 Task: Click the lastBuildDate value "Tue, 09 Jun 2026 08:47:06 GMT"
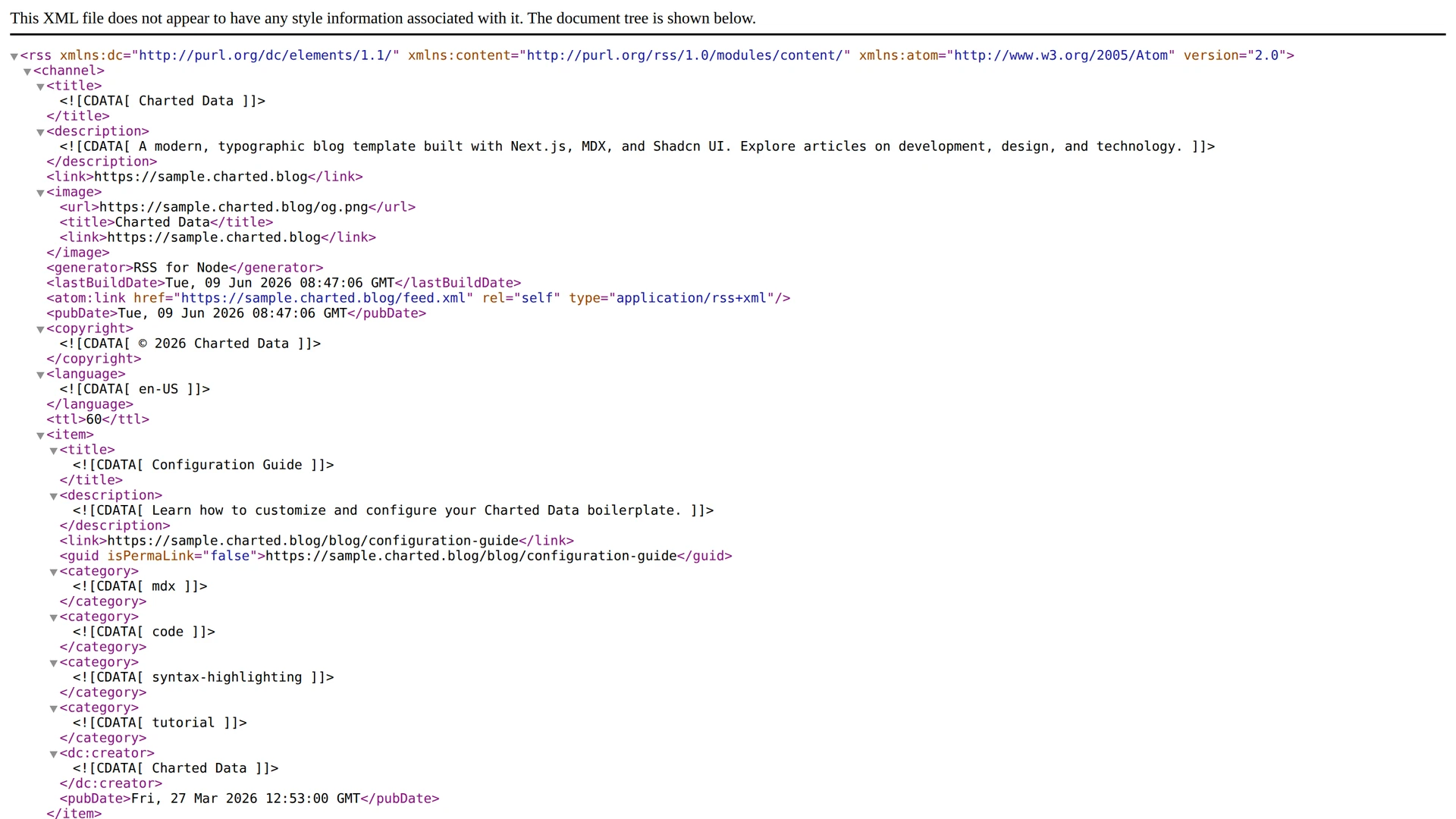point(280,283)
